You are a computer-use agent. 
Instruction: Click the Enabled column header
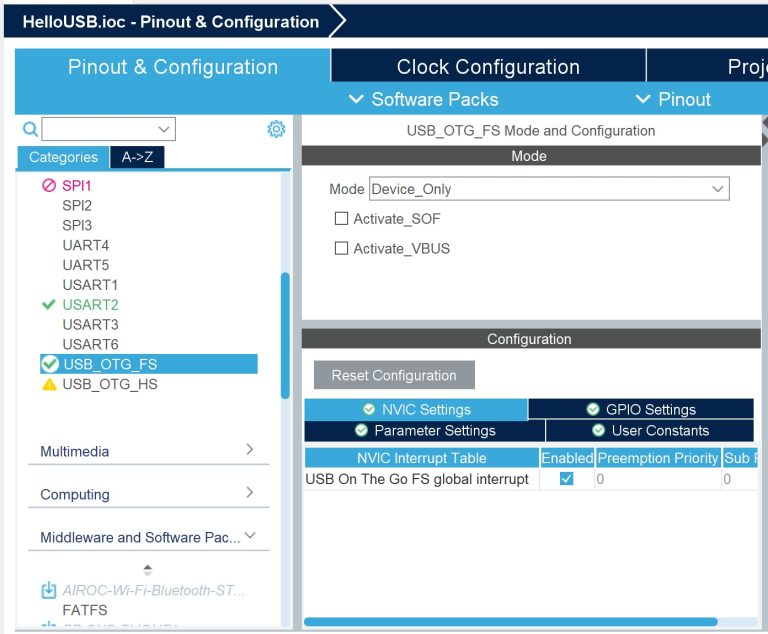pyautogui.click(x=567, y=458)
